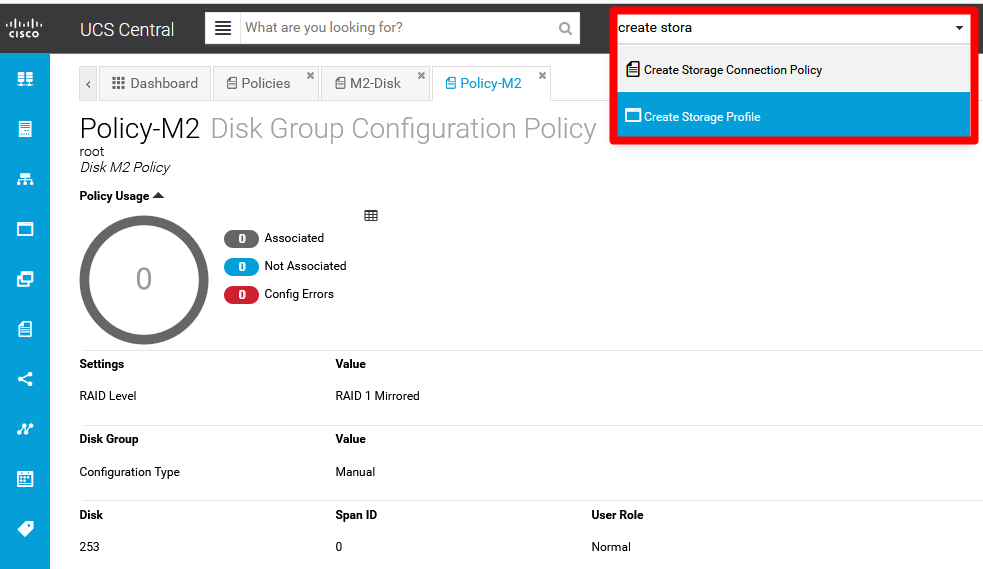Click disk number '253'

[90, 546]
